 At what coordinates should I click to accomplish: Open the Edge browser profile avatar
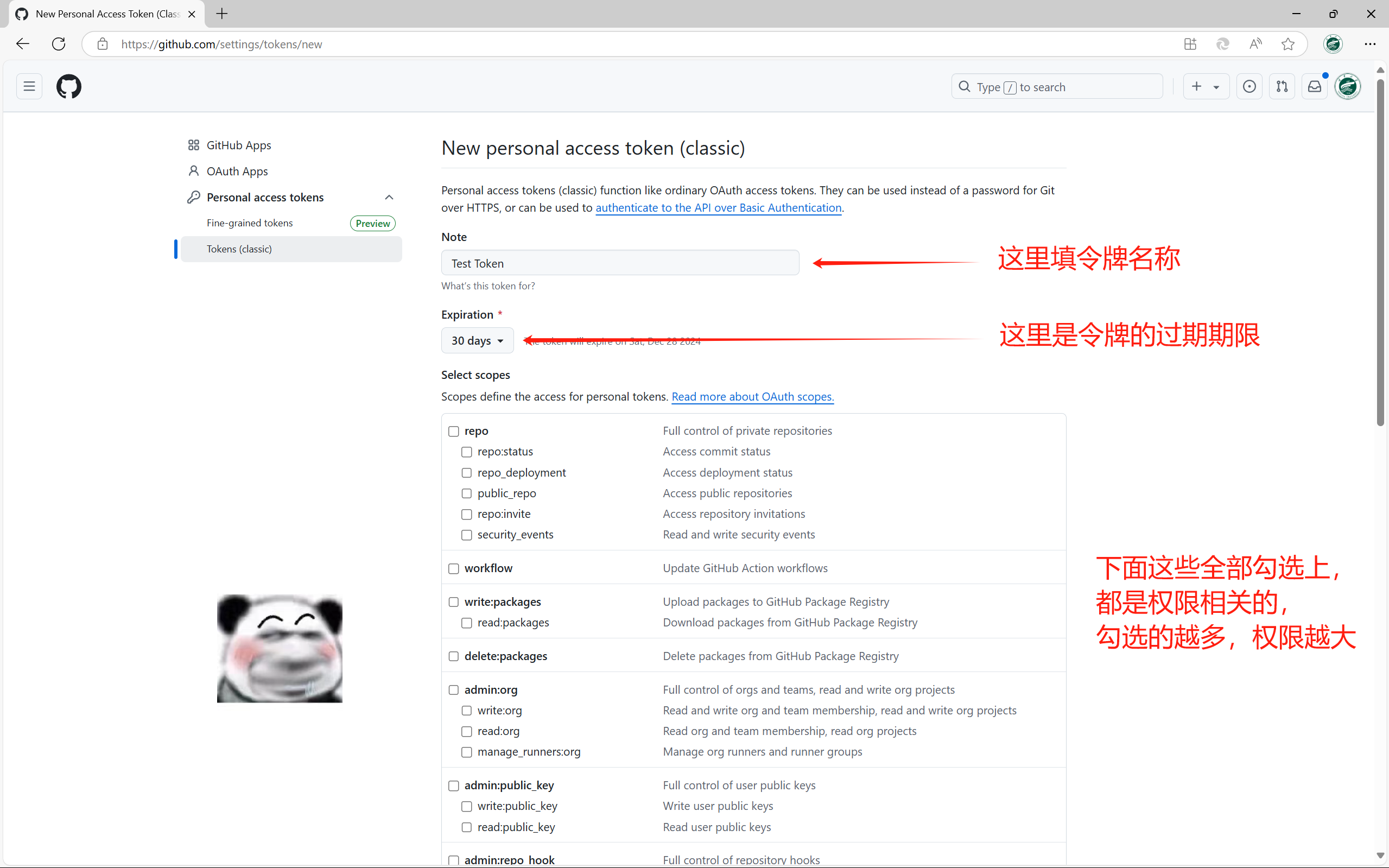pos(1333,44)
